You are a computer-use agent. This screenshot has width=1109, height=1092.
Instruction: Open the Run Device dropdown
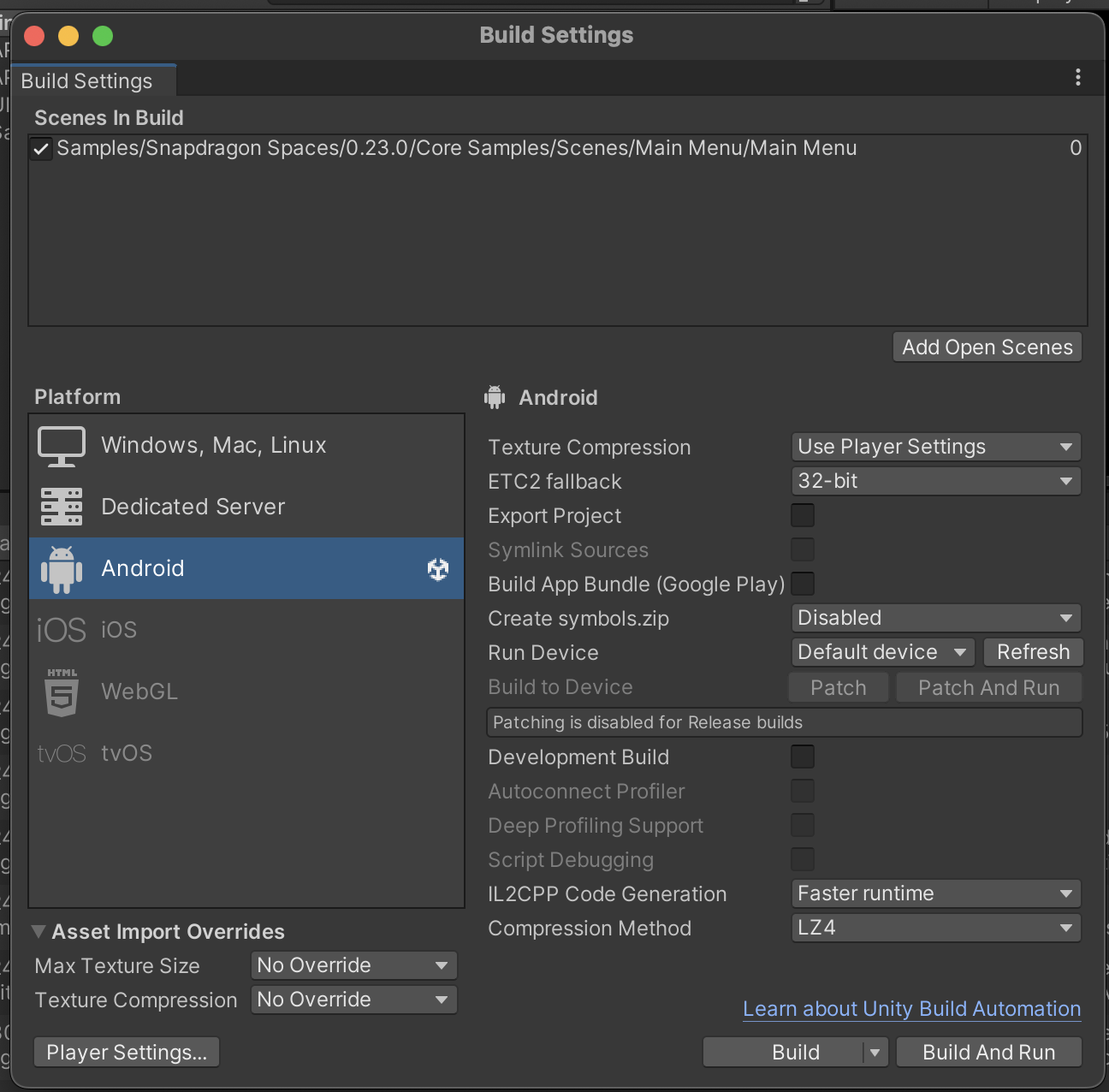click(883, 652)
